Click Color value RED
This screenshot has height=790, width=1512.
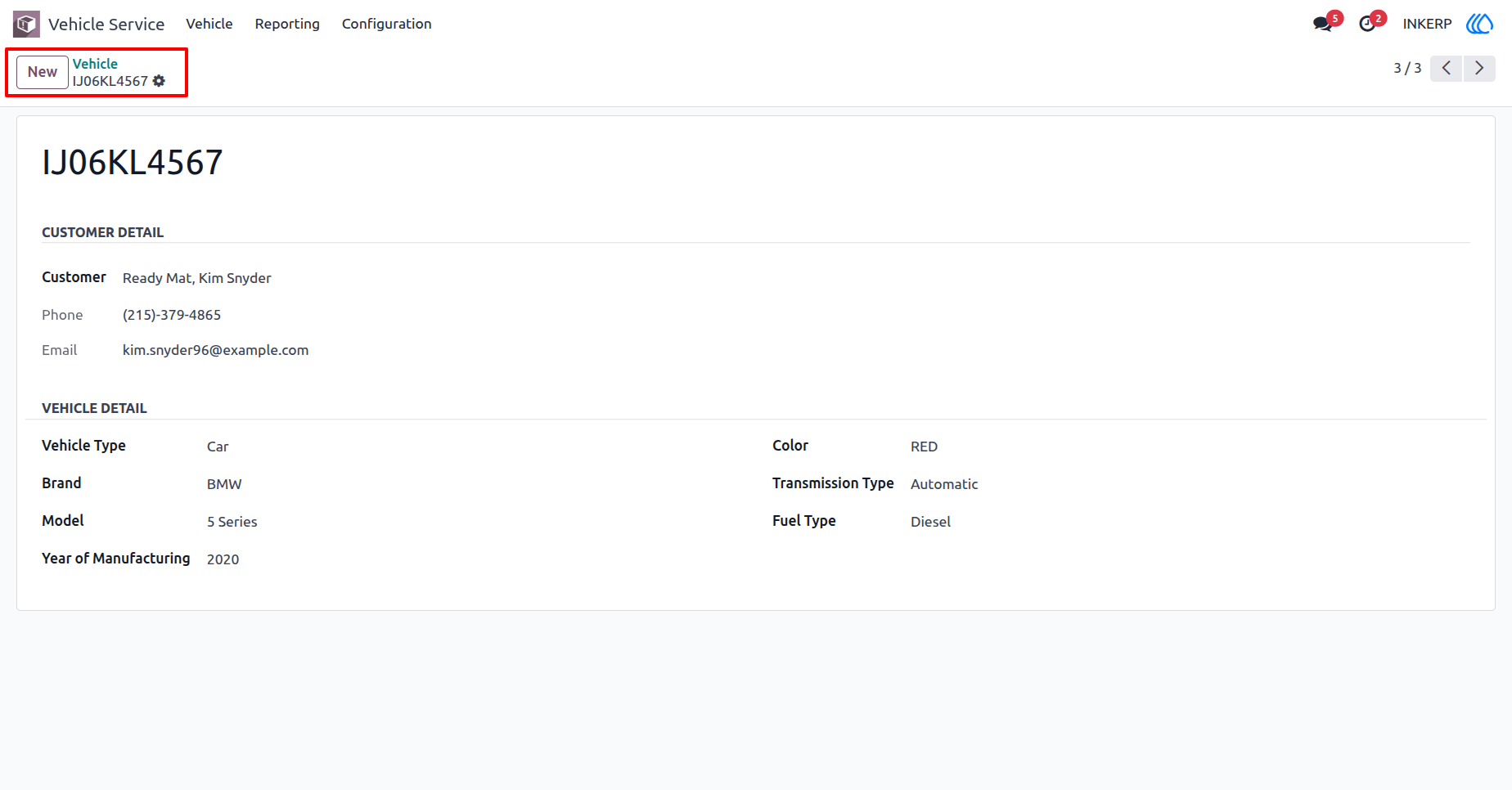(x=924, y=447)
